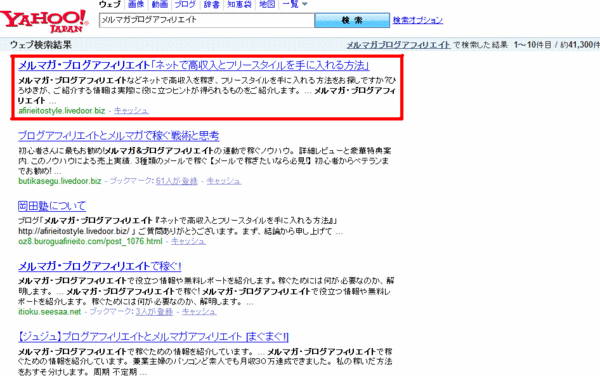Open result 岡田塾について

tap(52, 206)
